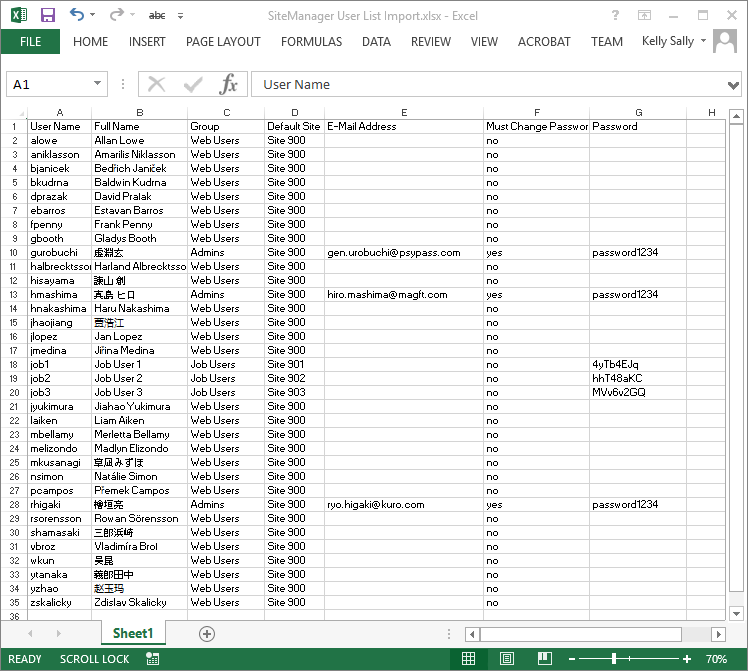Select Normal view button in status bar
The width and height of the screenshot is (748, 671).
coord(468,659)
